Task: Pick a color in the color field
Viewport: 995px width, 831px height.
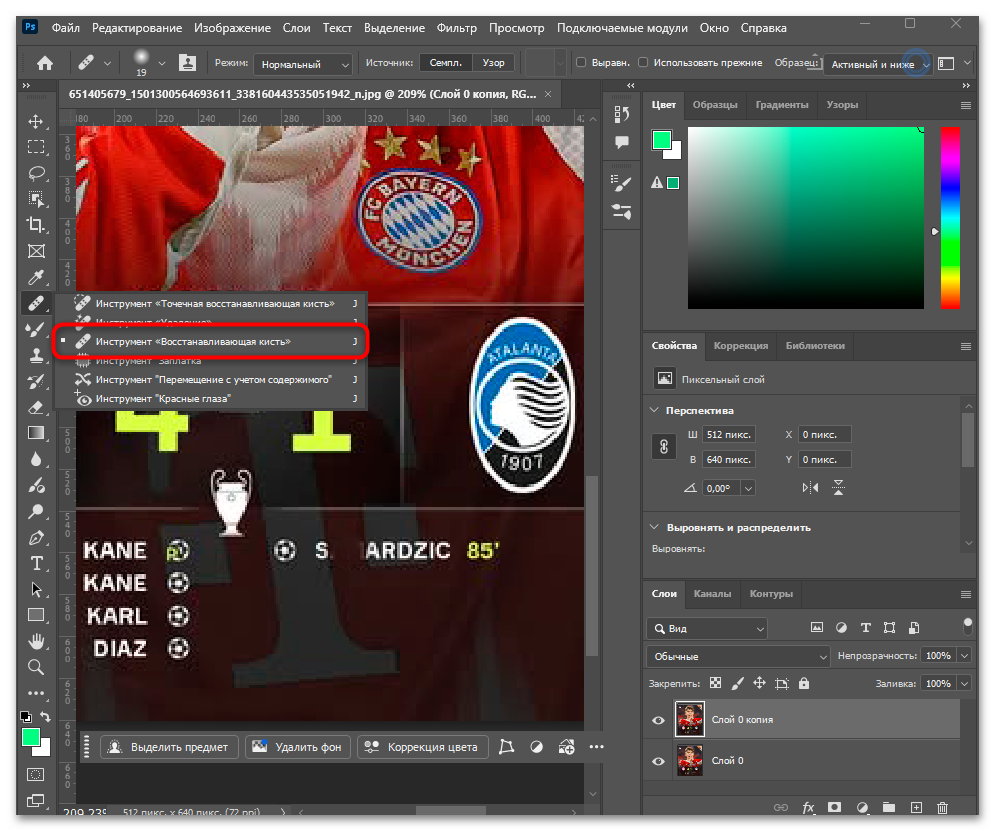Action: coord(806,218)
